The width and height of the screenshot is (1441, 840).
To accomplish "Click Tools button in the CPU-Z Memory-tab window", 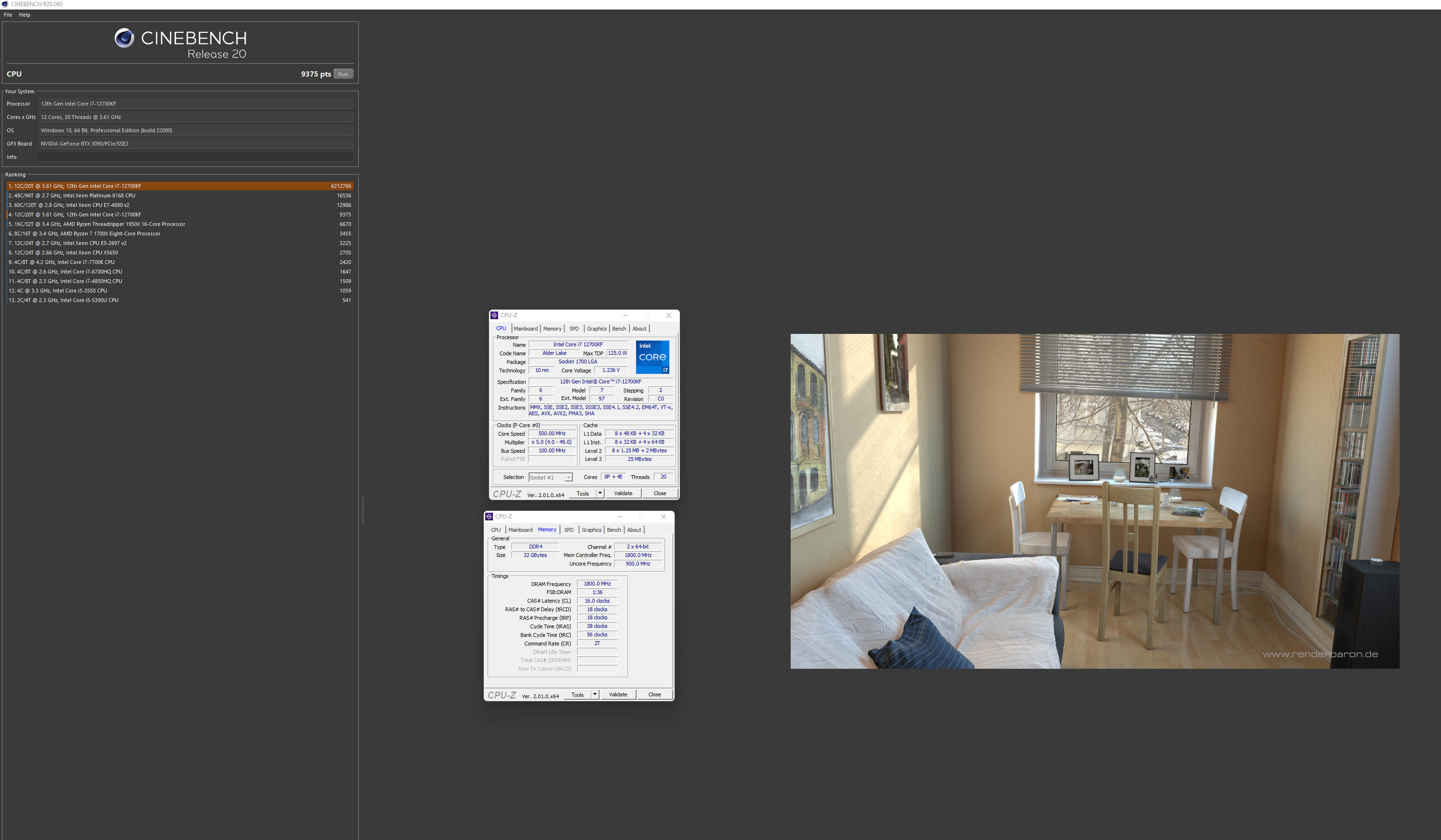I will pos(578,695).
